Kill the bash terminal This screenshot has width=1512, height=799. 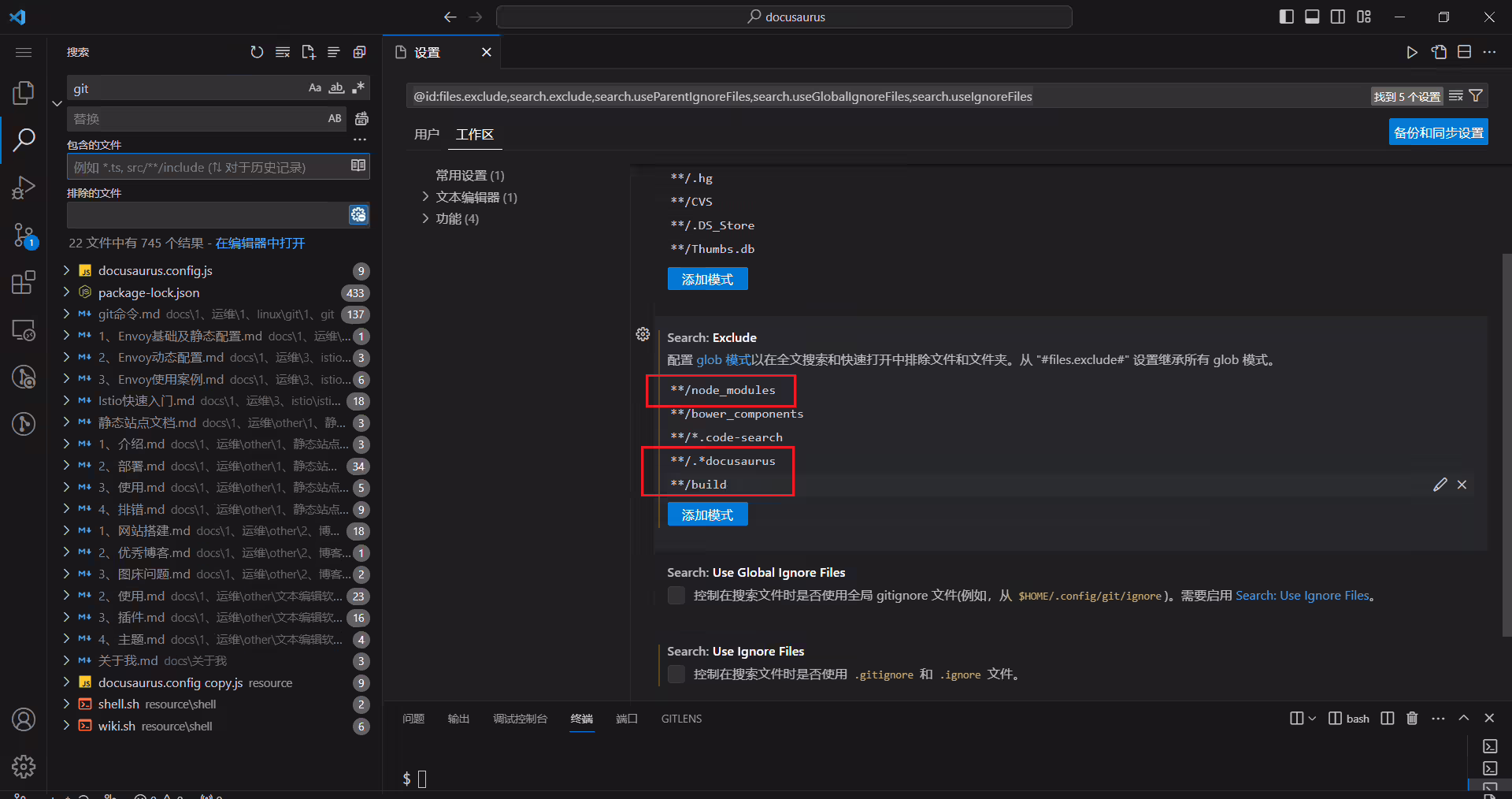[x=1412, y=718]
